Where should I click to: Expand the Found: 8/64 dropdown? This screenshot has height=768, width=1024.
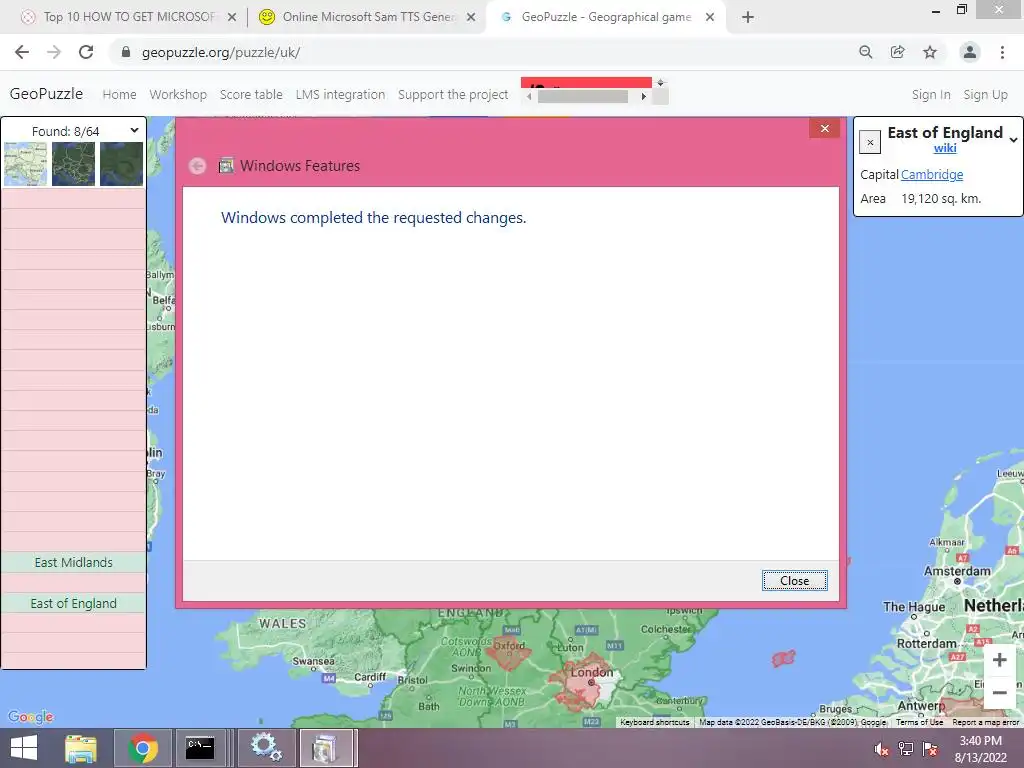134,131
